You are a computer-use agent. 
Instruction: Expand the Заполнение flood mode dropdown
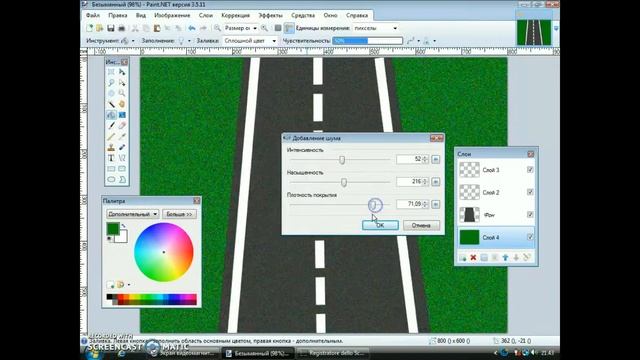pos(189,41)
